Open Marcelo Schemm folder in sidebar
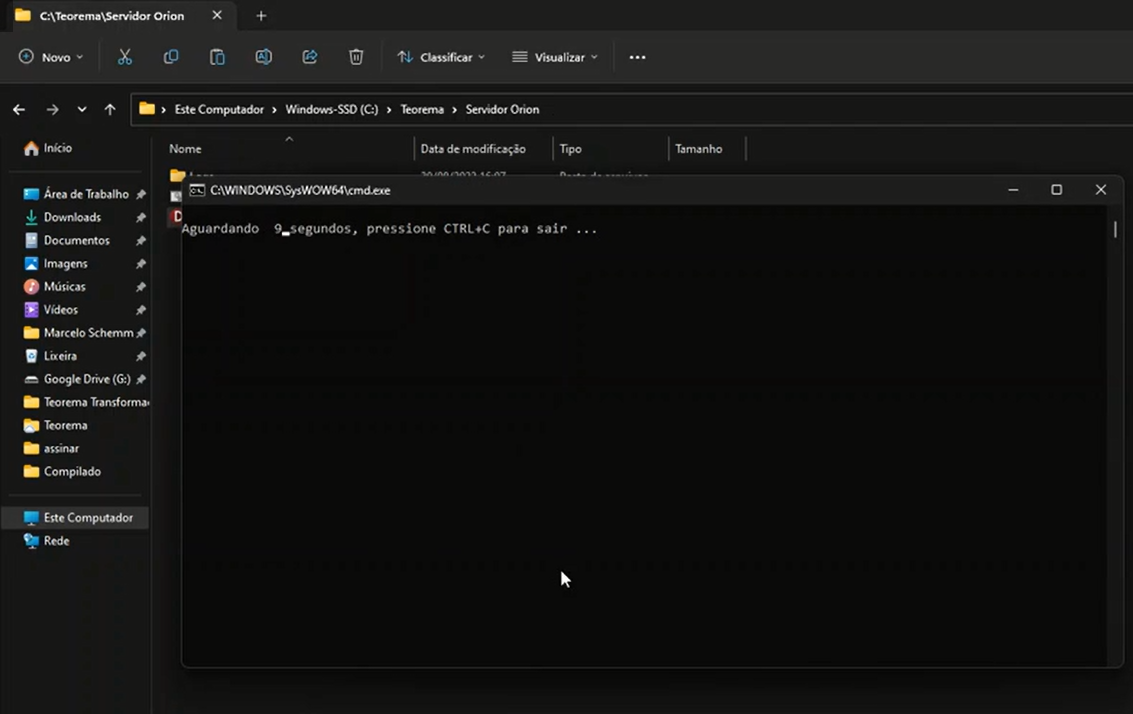The image size is (1133, 714). click(88, 332)
